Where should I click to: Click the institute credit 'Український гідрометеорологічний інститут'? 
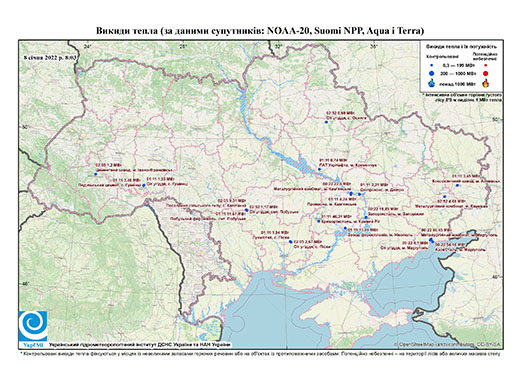pyautogui.click(x=140, y=345)
